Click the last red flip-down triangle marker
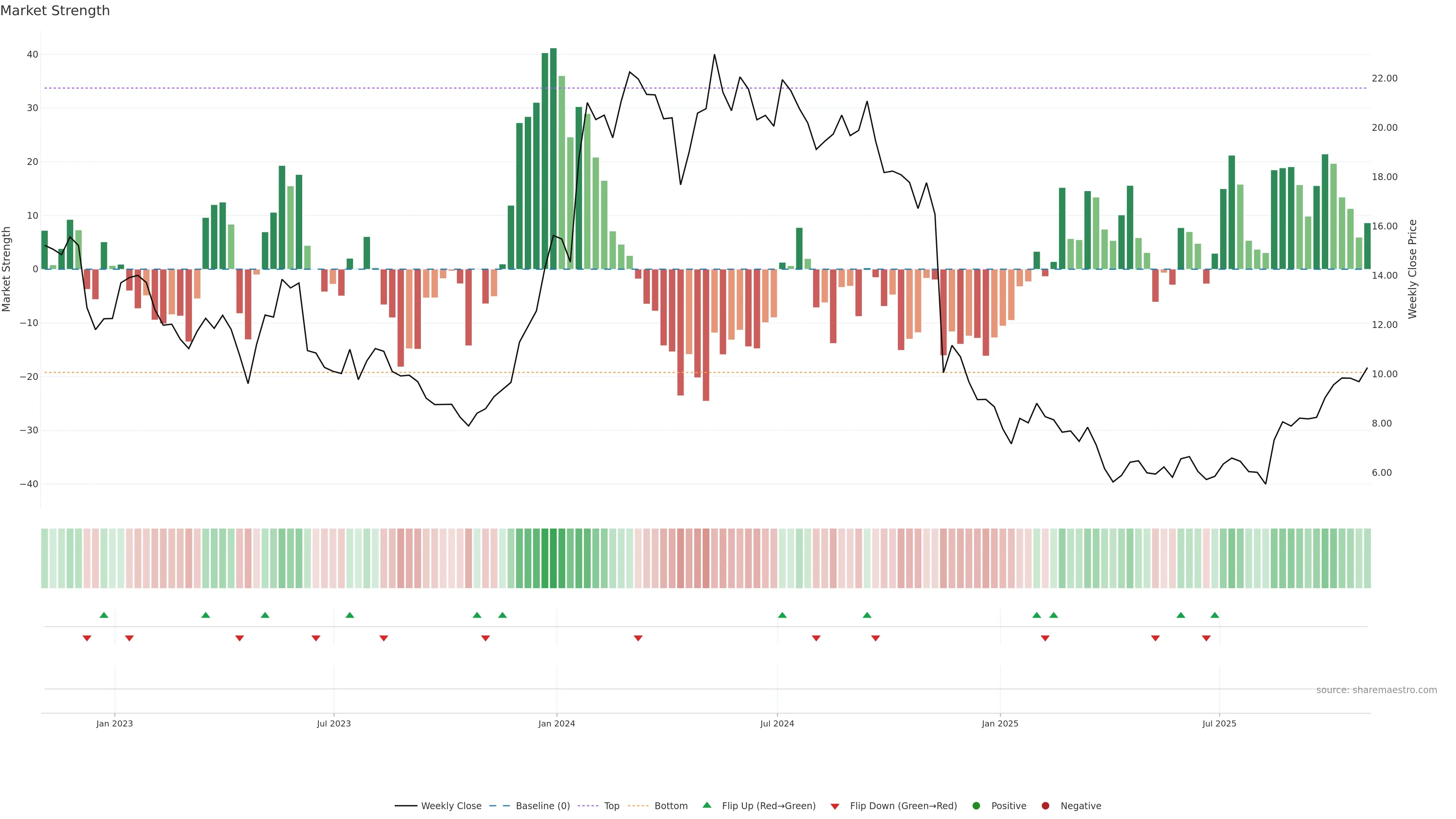 [x=1206, y=638]
